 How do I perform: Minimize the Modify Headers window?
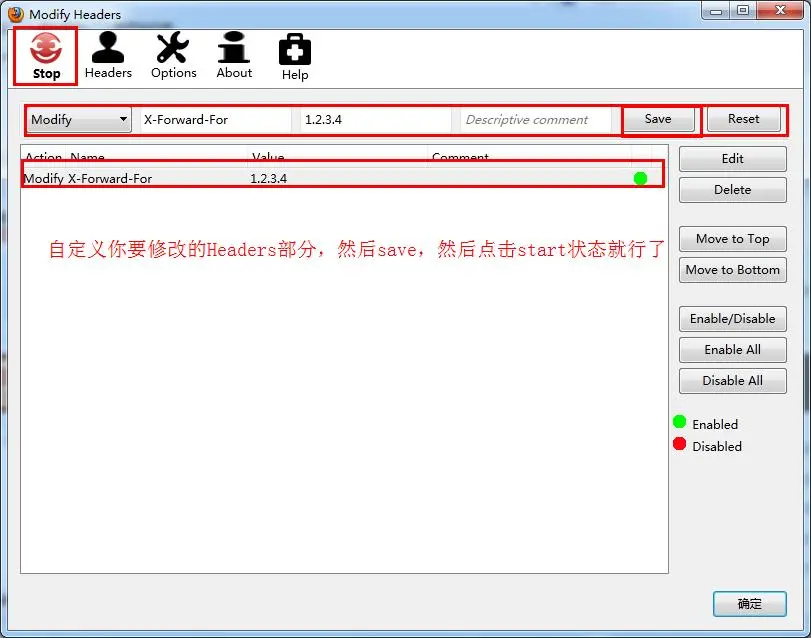click(x=716, y=10)
